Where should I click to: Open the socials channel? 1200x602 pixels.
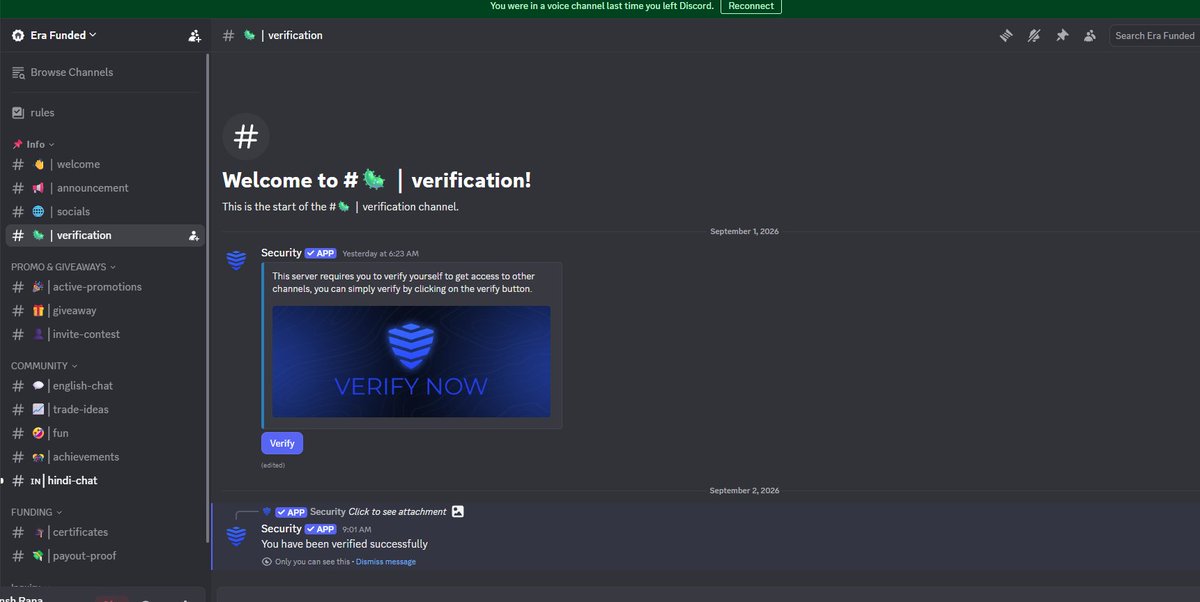105,212
